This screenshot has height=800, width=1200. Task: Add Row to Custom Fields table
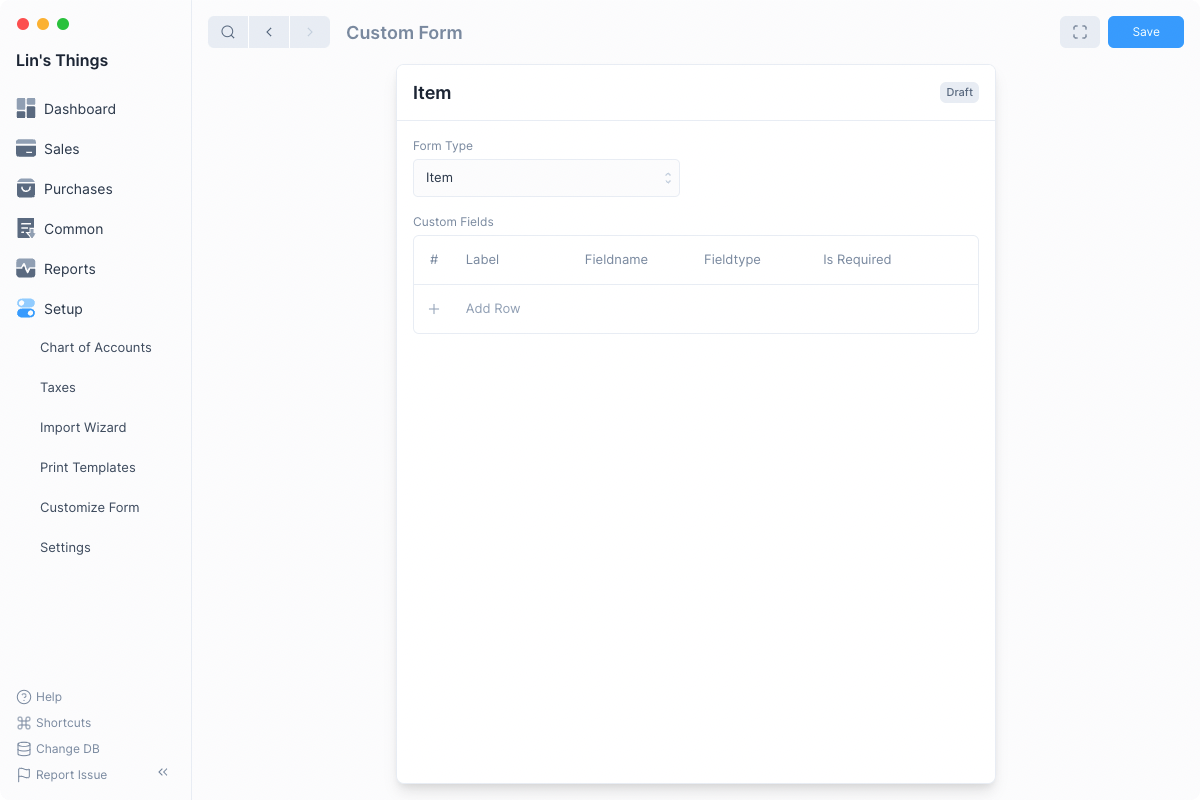pyautogui.click(x=493, y=309)
